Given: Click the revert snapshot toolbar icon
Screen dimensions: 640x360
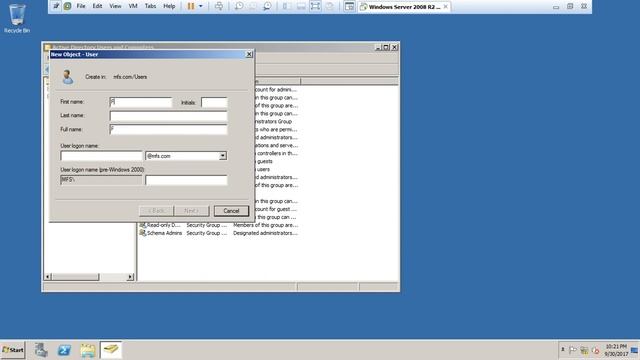Looking at the screenshot, I should click(x=253, y=6).
